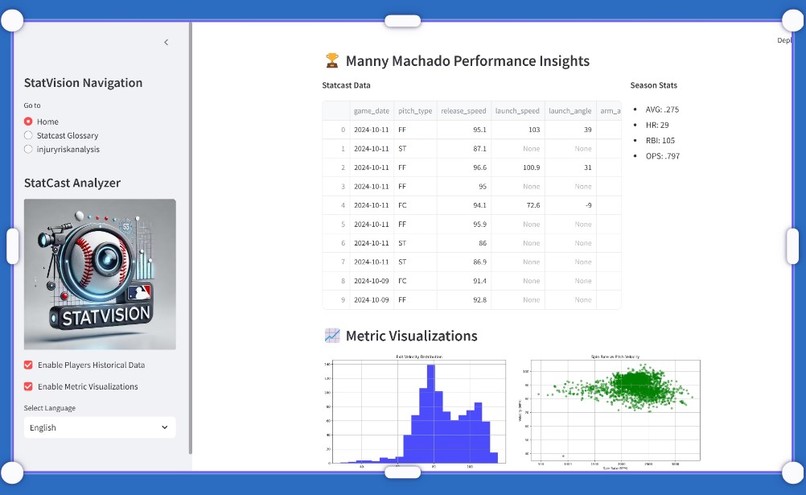The image size is (806, 495).
Task: Toggle Enable Metric Visualizations checkbox
Action: pyautogui.click(x=28, y=387)
